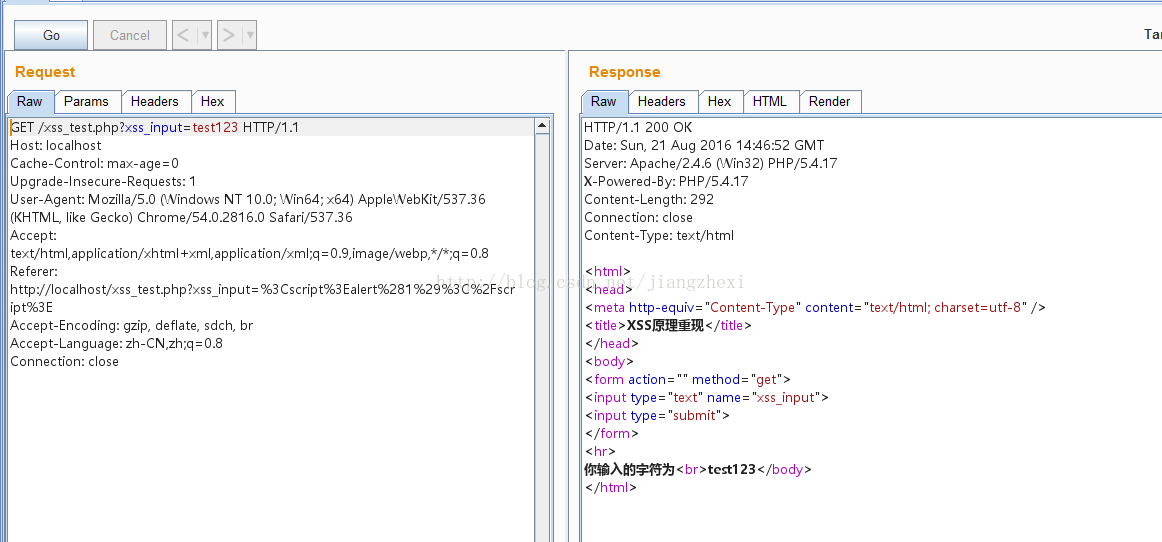Click the meta http-equiv line in response

(x=814, y=307)
